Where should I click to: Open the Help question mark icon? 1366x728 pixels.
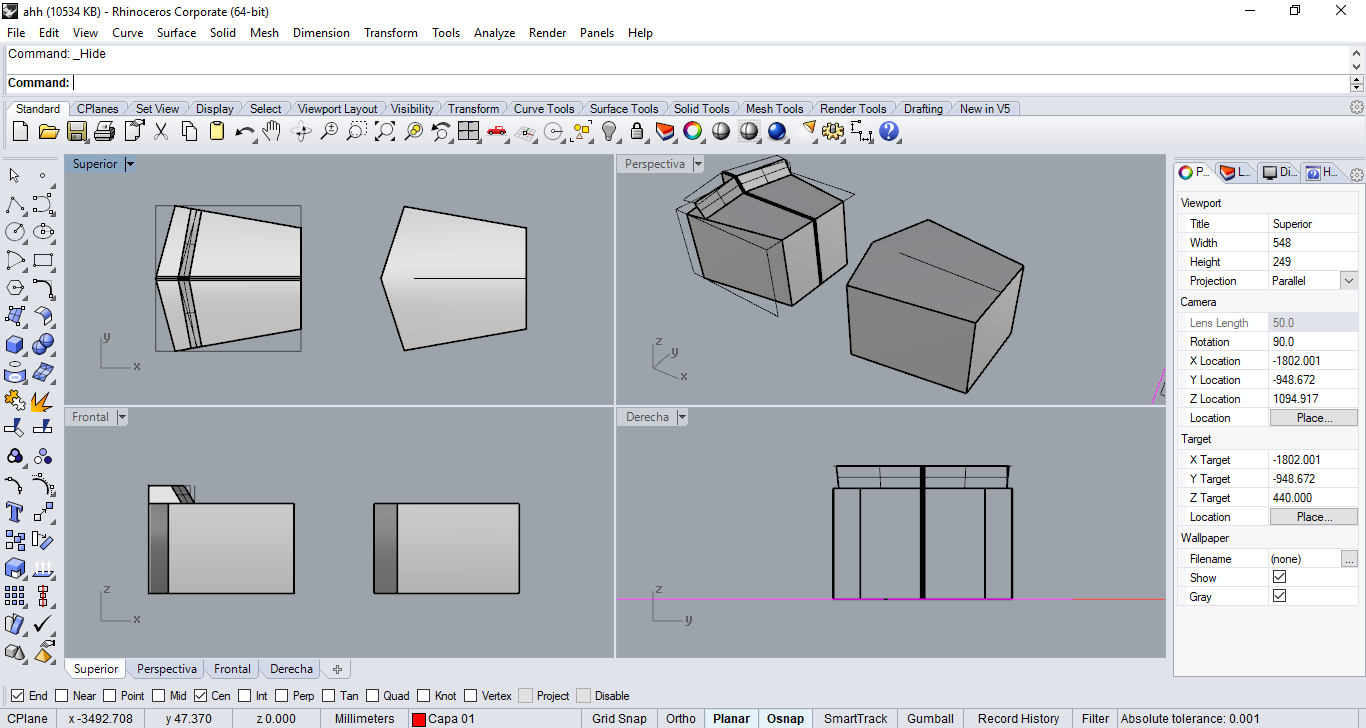(889, 131)
